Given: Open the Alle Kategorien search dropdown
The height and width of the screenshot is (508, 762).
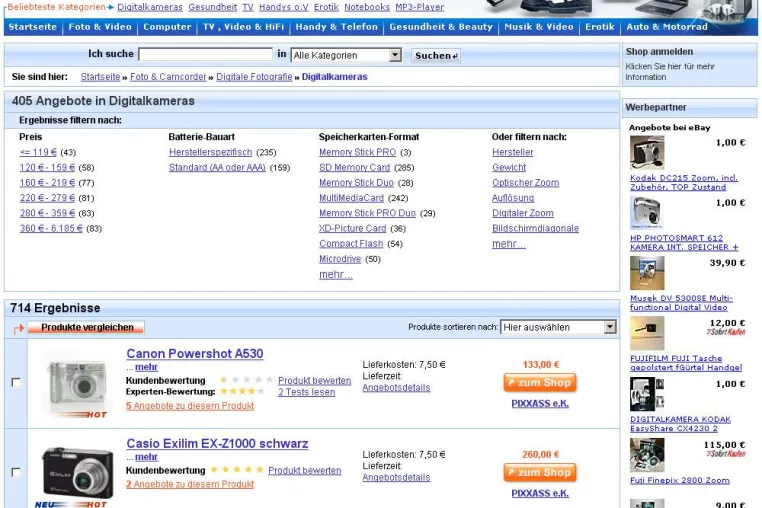Looking at the screenshot, I should (346, 55).
